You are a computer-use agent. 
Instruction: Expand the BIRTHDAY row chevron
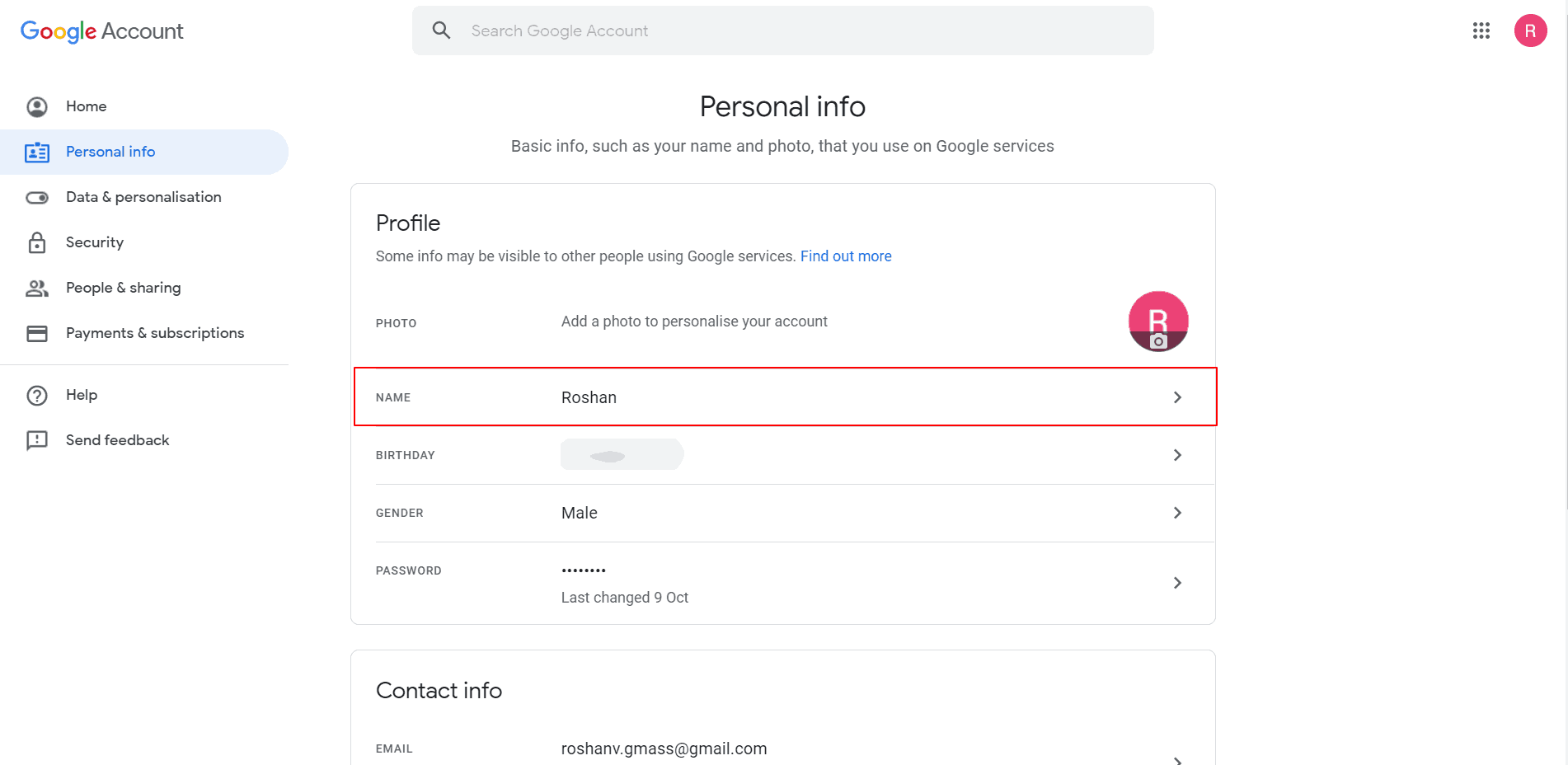pos(1177,454)
